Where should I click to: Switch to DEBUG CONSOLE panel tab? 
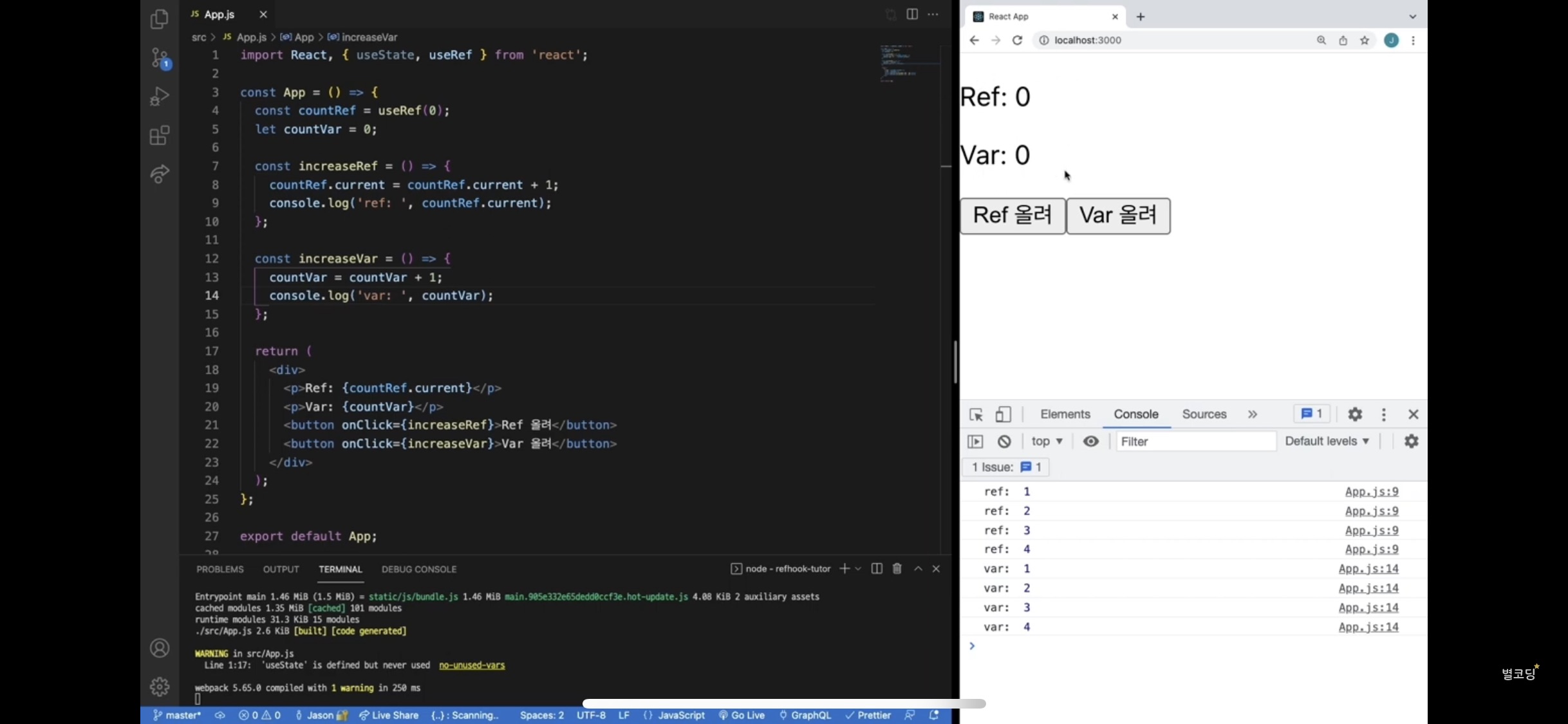pyautogui.click(x=418, y=570)
